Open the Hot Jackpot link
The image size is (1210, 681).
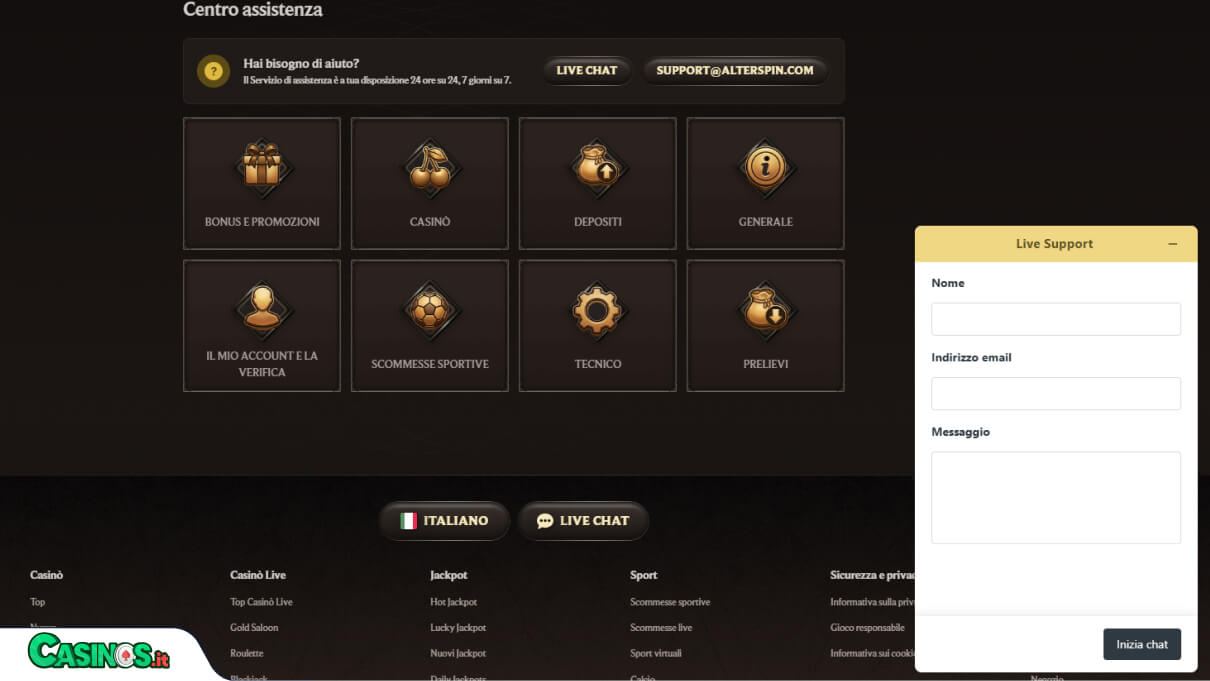[x=453, y=602]
